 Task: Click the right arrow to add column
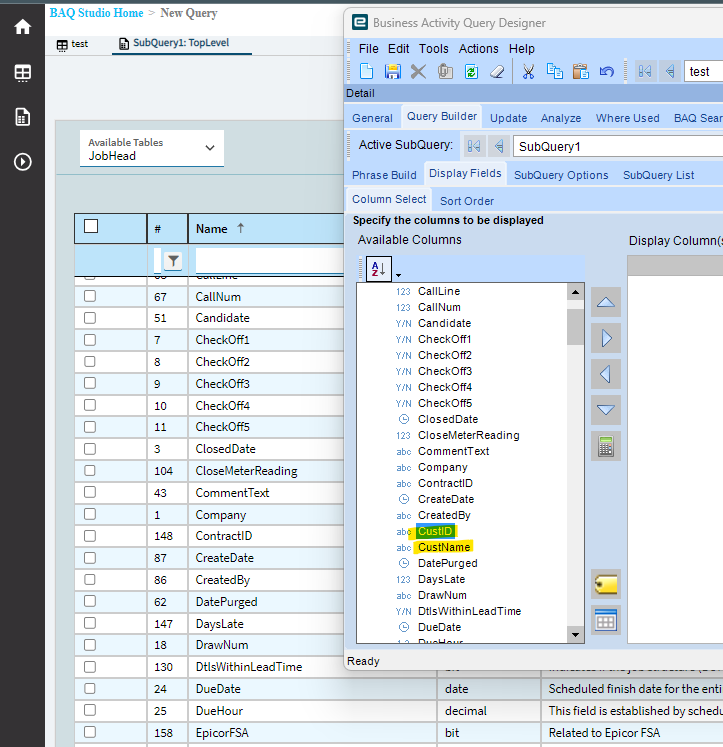click(x=605, y=338)
